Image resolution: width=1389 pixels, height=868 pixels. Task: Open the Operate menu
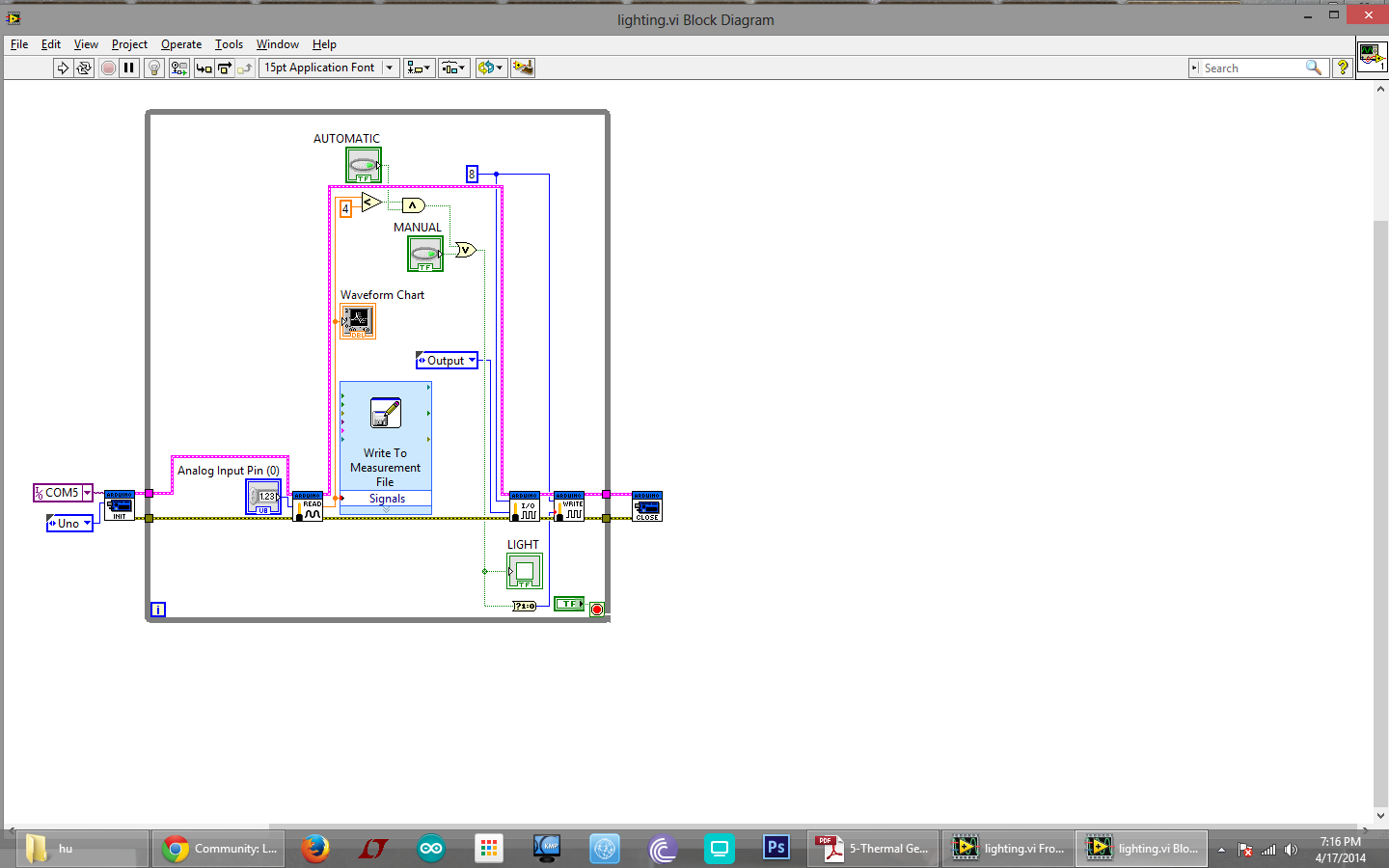pos(181,44)
